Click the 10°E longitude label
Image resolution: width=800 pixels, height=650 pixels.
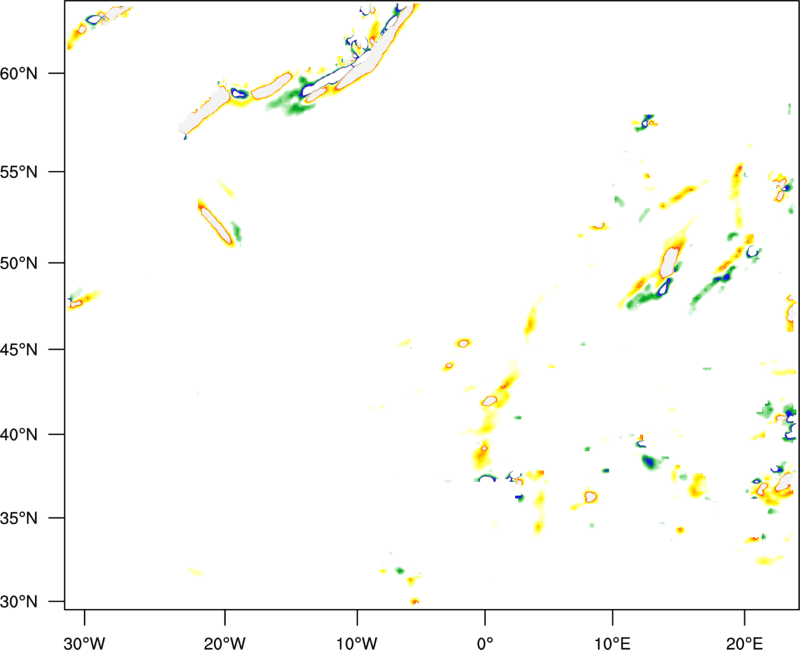pyautogui.click(x=612, y=643)
